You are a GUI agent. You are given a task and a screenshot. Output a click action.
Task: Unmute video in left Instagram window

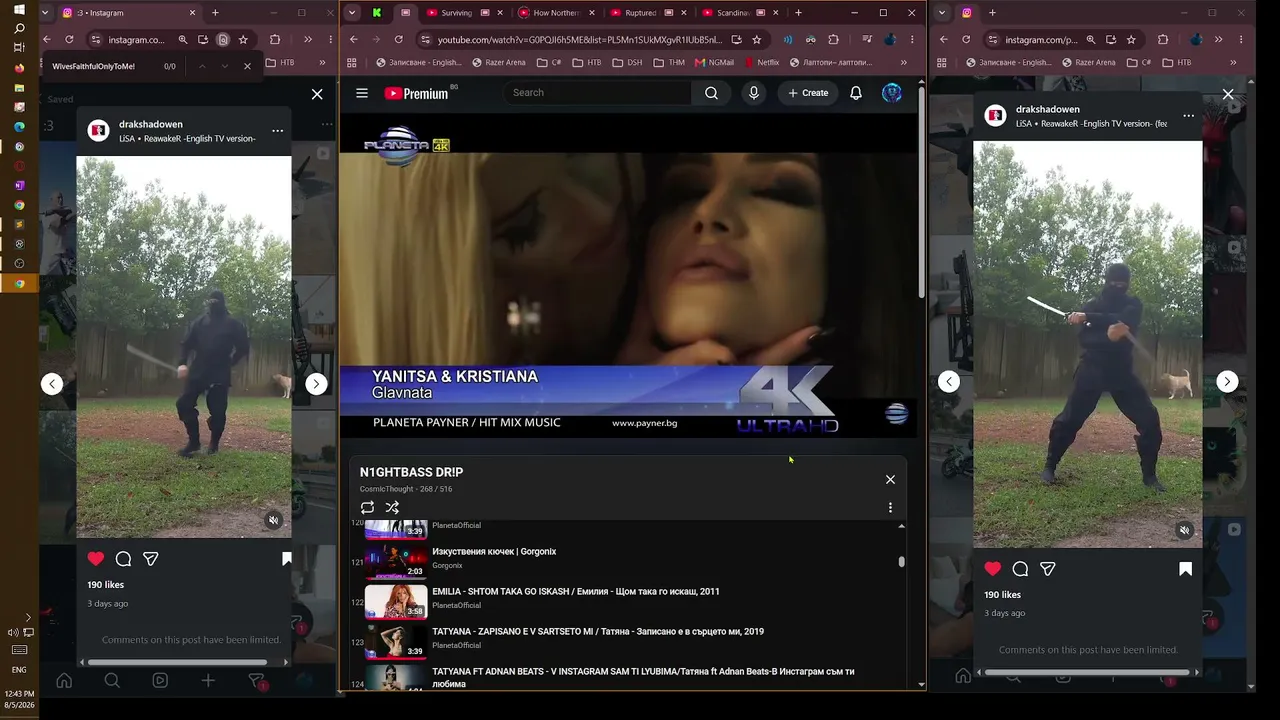coord(273,520)
